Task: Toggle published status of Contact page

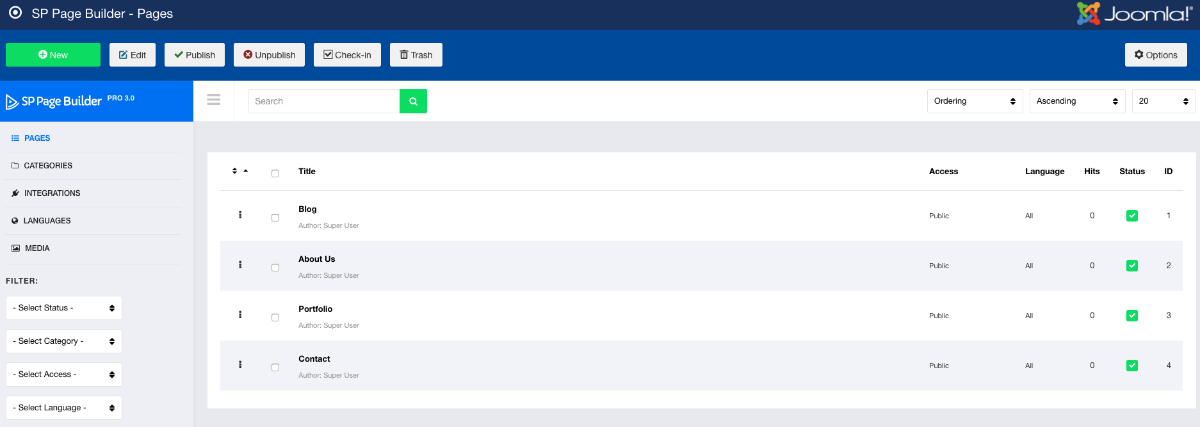Action: tap(1132, 365)
